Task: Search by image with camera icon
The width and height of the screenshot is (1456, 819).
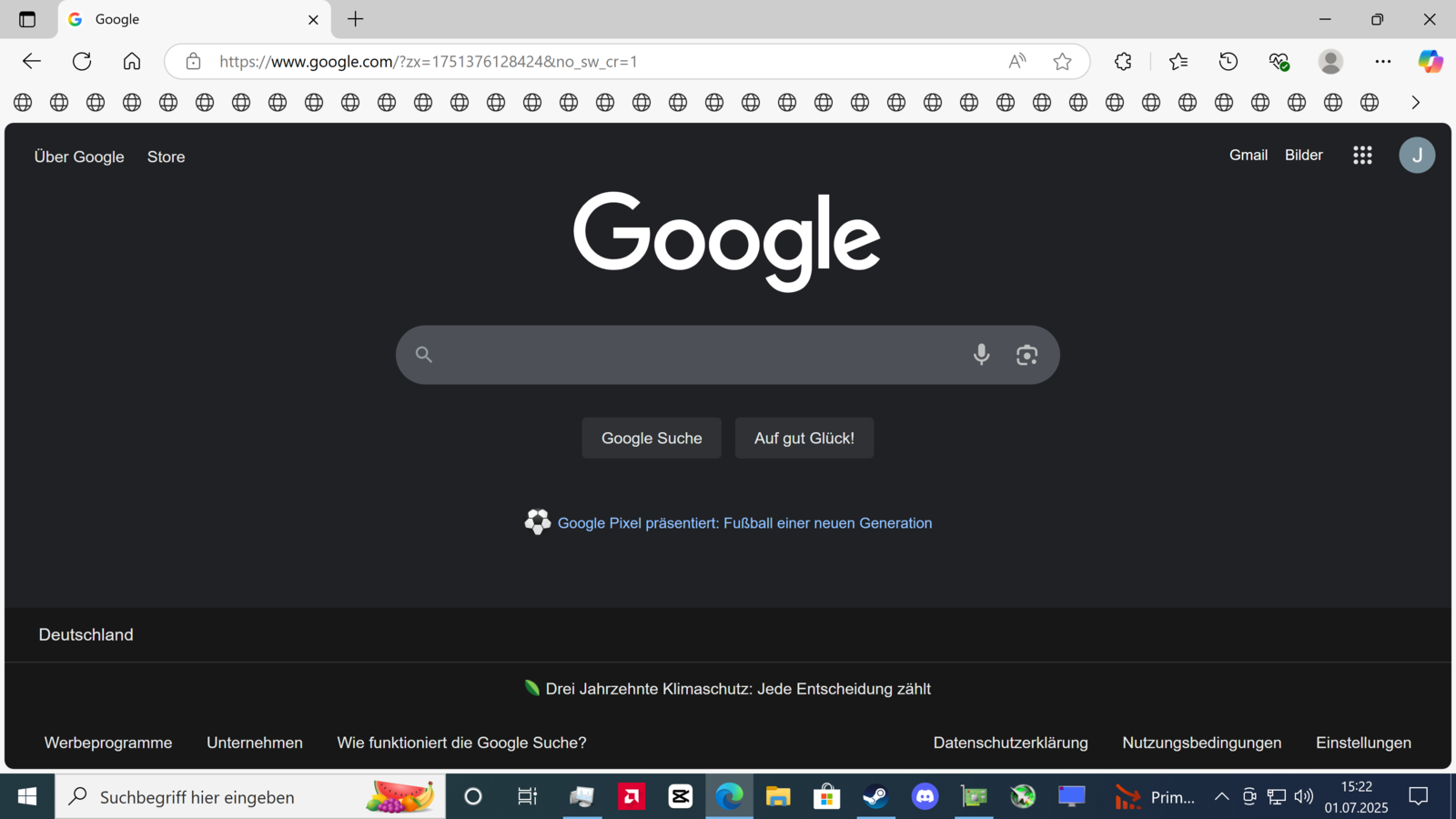Action: pyautogui.click(x=1026, y=355)
